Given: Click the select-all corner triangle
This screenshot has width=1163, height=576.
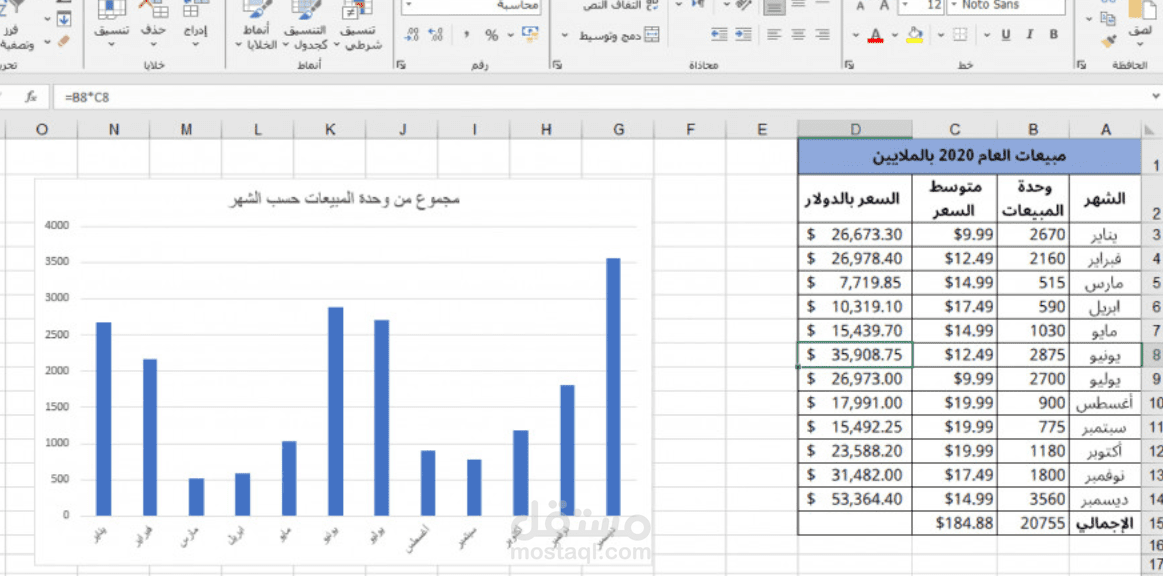Looking at the screenshot, I should click(1151, 129).
